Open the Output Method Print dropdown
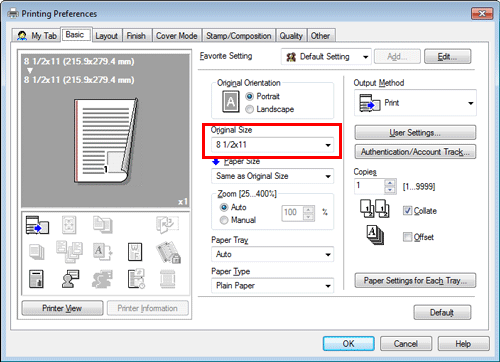The width and height of the screenshot is (500, 362). coord(415,103)
